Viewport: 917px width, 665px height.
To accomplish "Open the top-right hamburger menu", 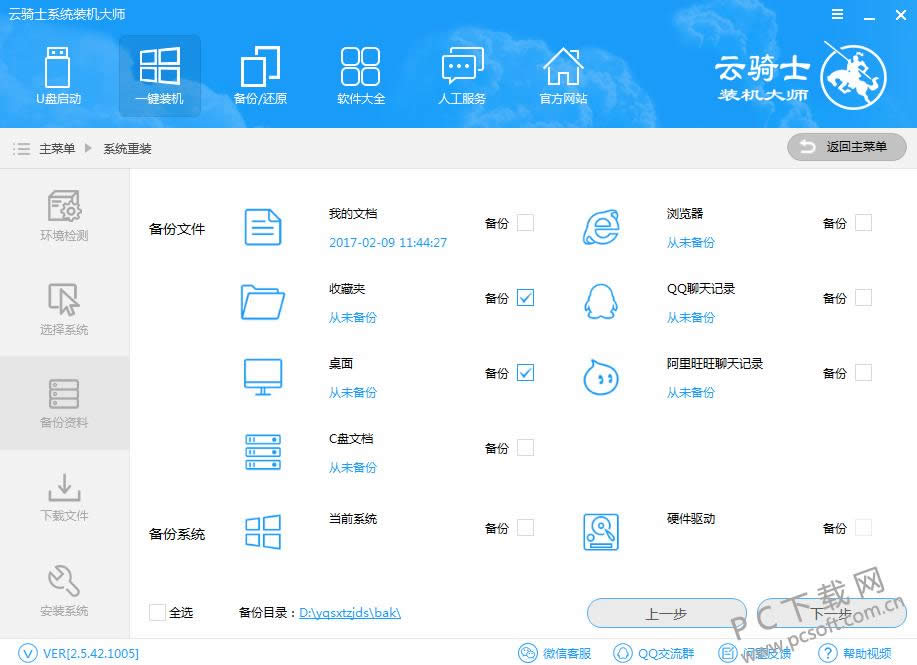I will tap(836, 14).
